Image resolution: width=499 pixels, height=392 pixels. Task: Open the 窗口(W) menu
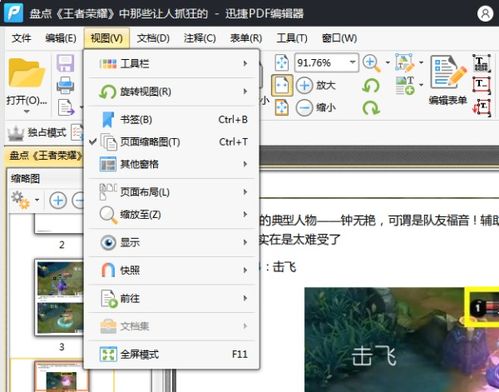[x=339, y=38]
